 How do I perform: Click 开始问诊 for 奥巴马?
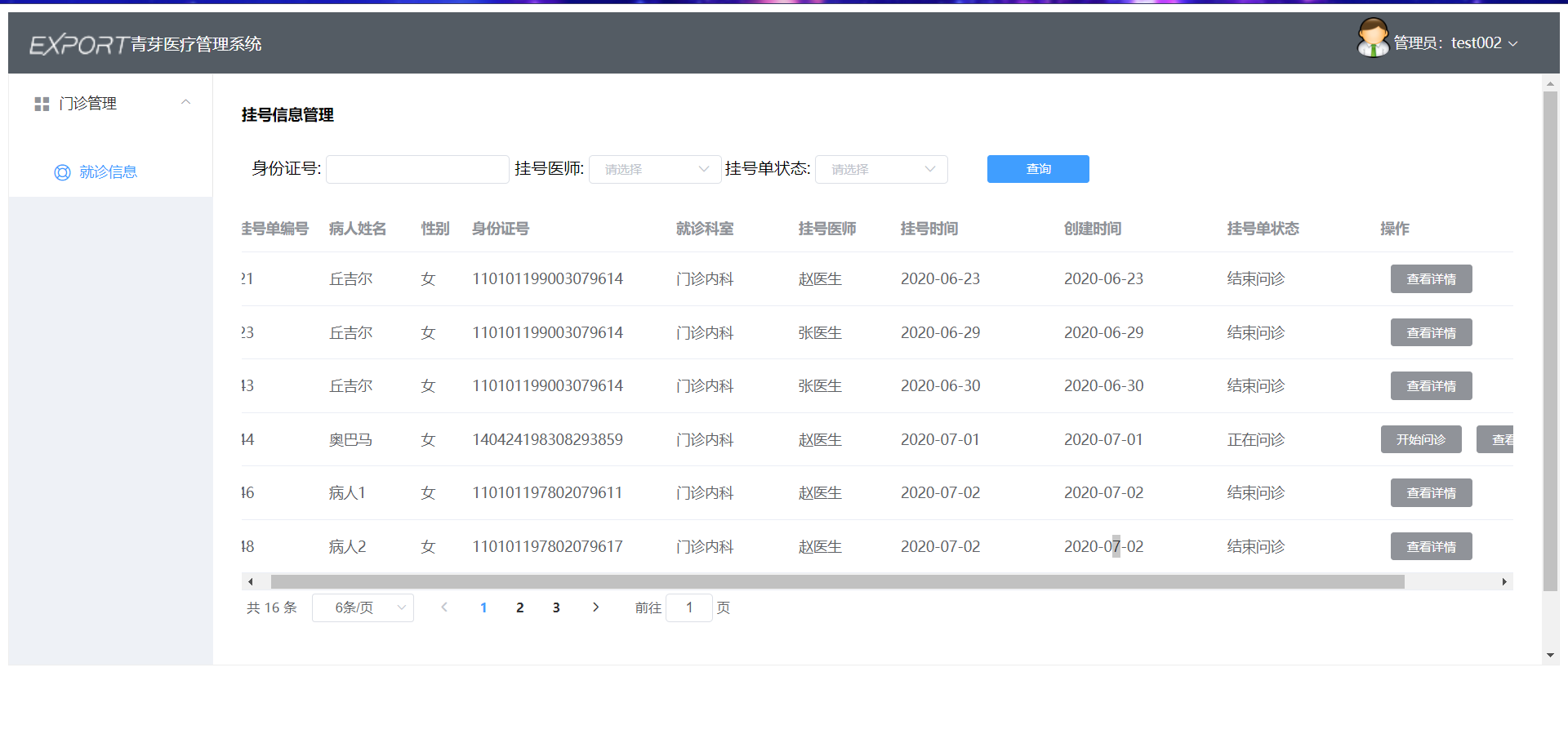[x=1421, y=439]
